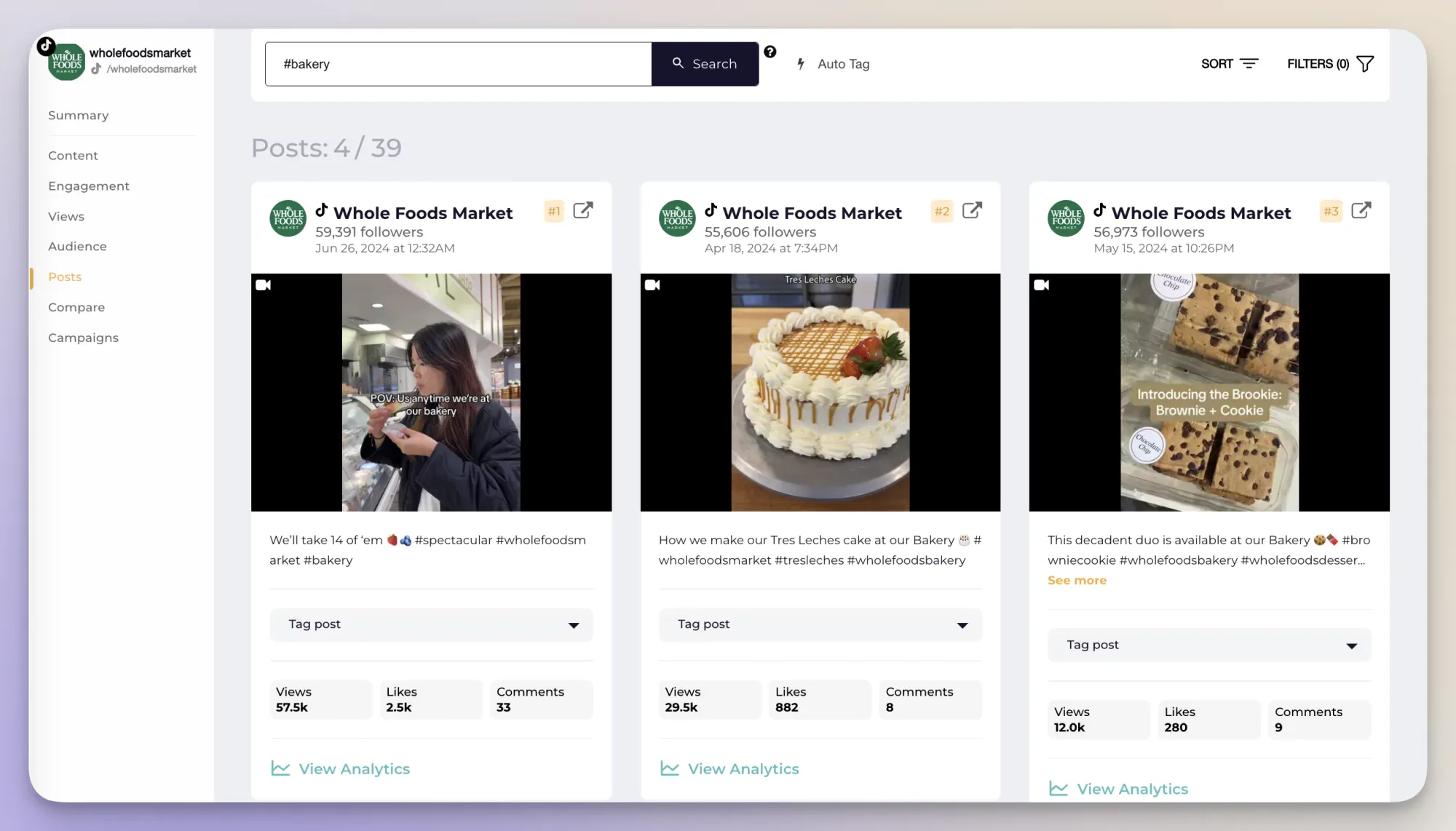Click the #3 rank badge
This screenshot has width=1456, height=831.
pos(1332,212)
